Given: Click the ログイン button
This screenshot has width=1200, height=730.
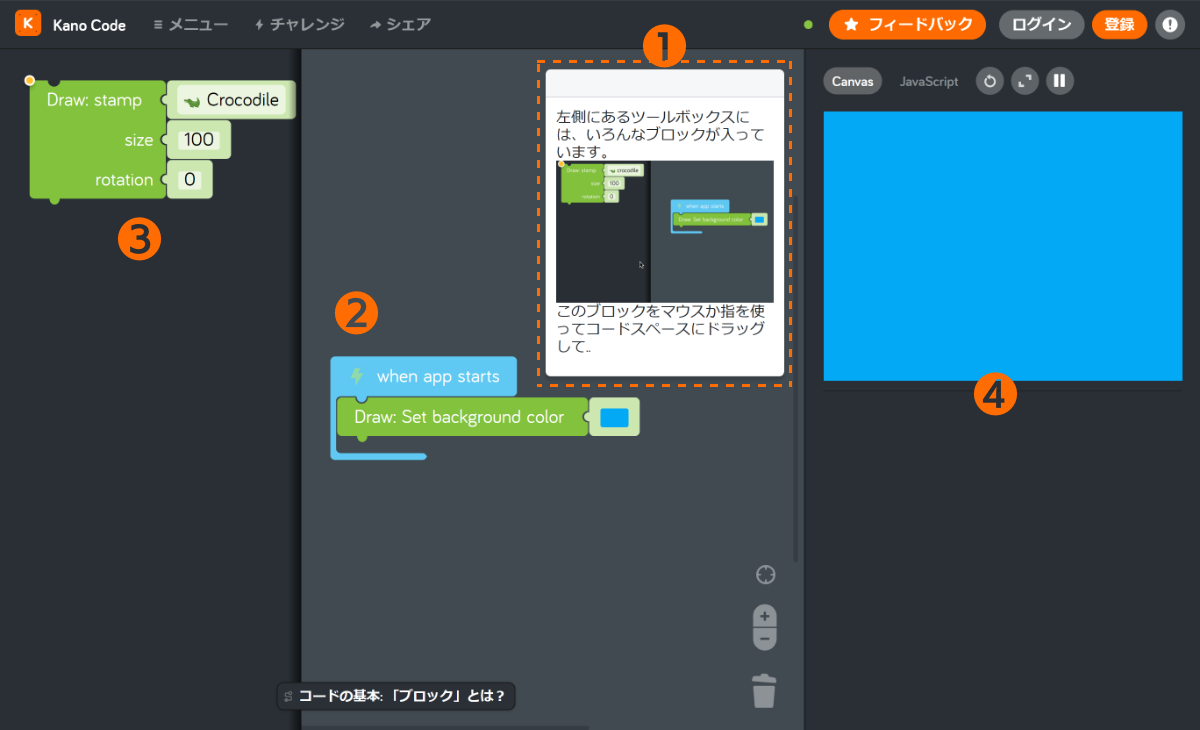Looking at the screenshot, I should click(x=1041, y=24).
